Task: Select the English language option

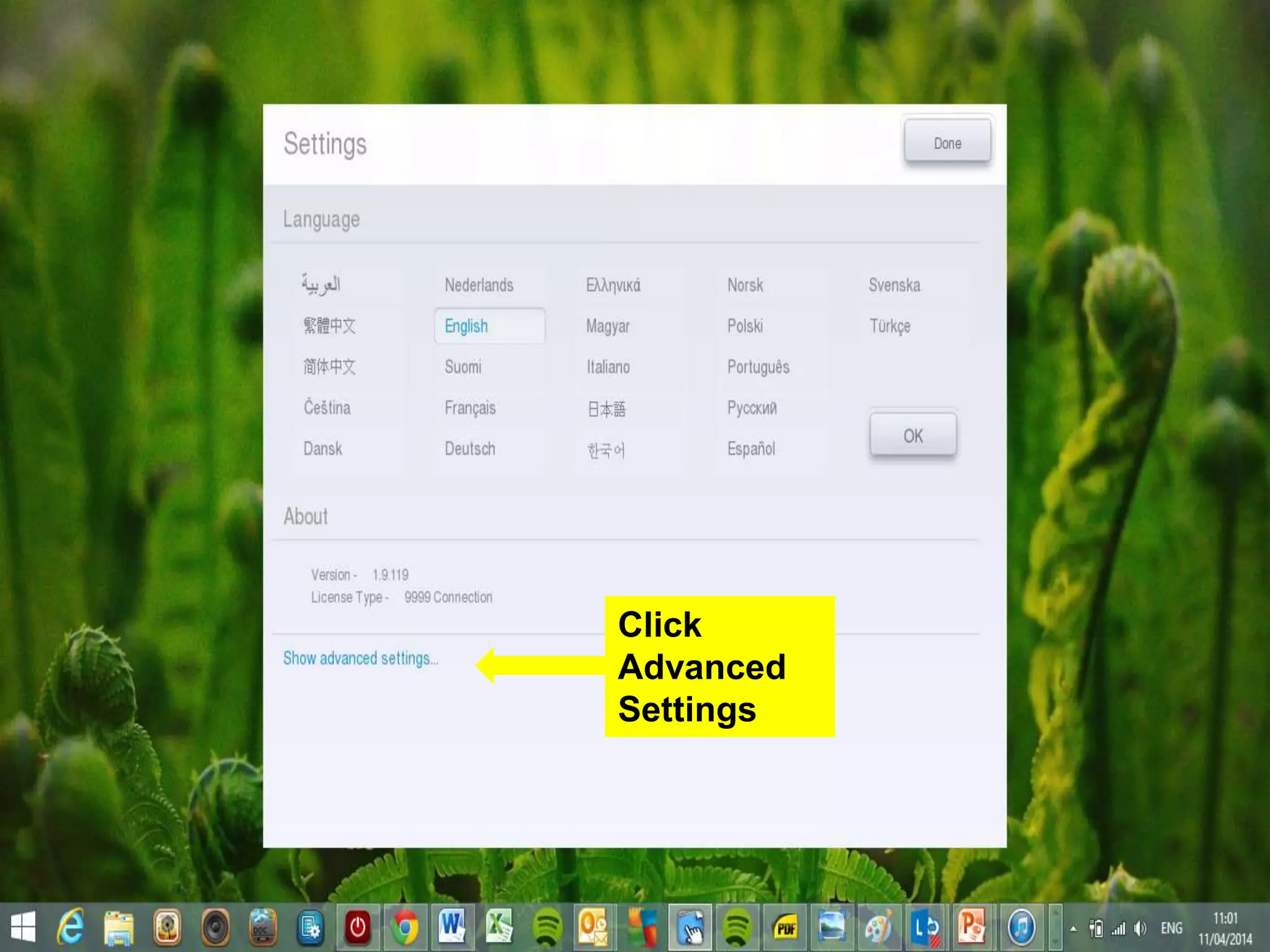Action: 490,326
